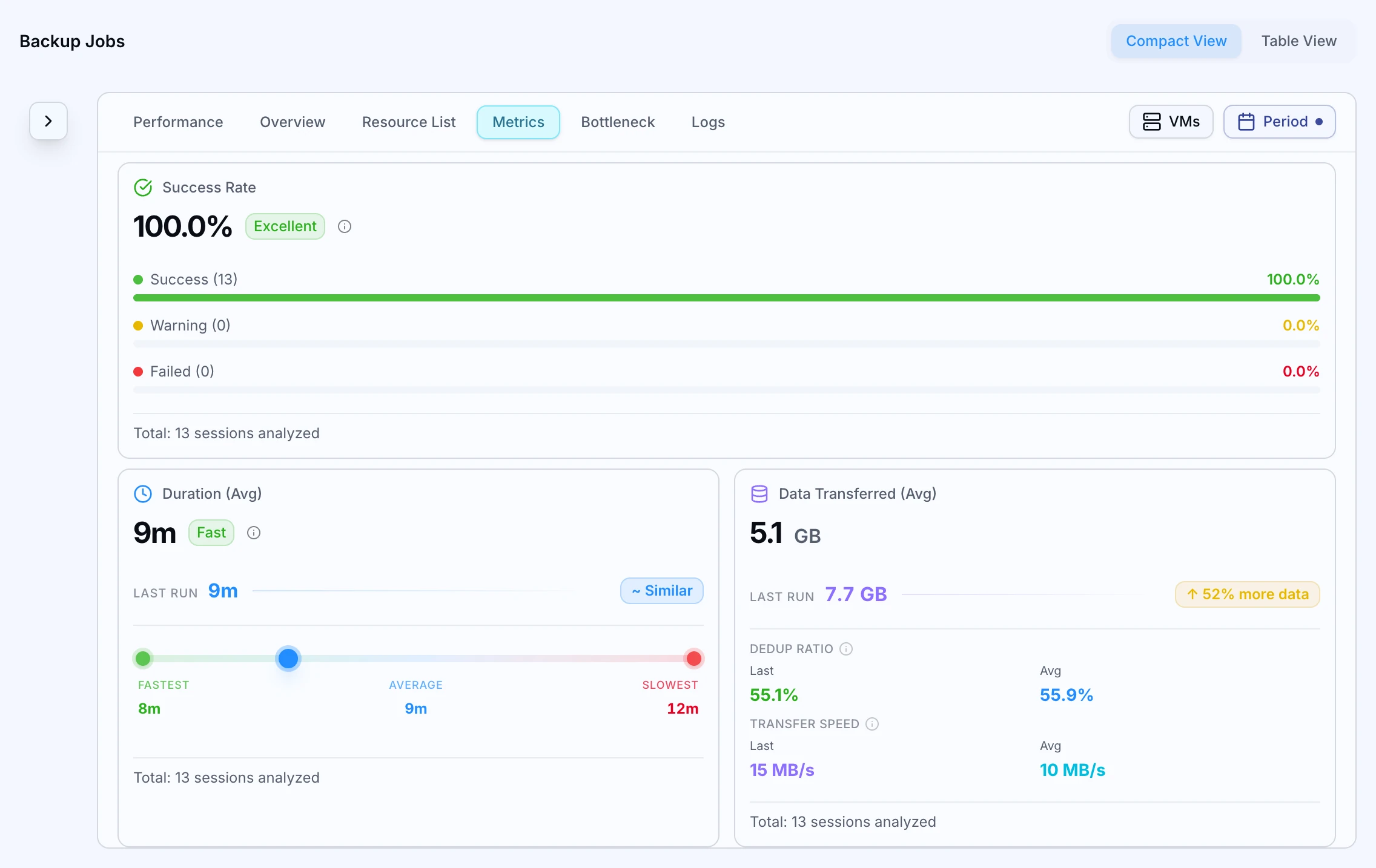The width and height of the screenshot is (1376, 868).
Task: Click the calendar icon in Period button
Action: (1246, 122)
